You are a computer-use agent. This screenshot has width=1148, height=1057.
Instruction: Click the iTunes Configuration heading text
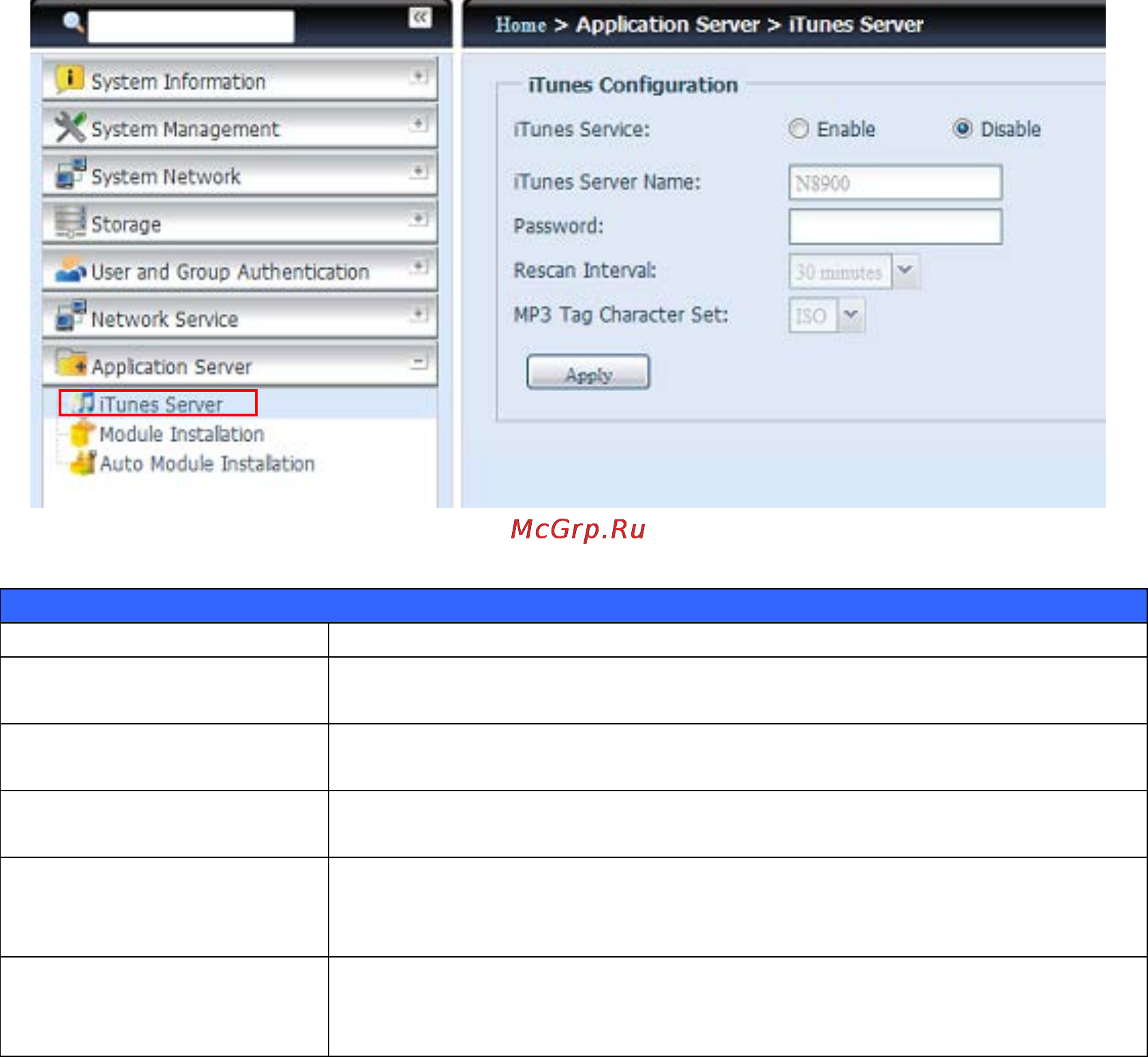click(633, 85)
